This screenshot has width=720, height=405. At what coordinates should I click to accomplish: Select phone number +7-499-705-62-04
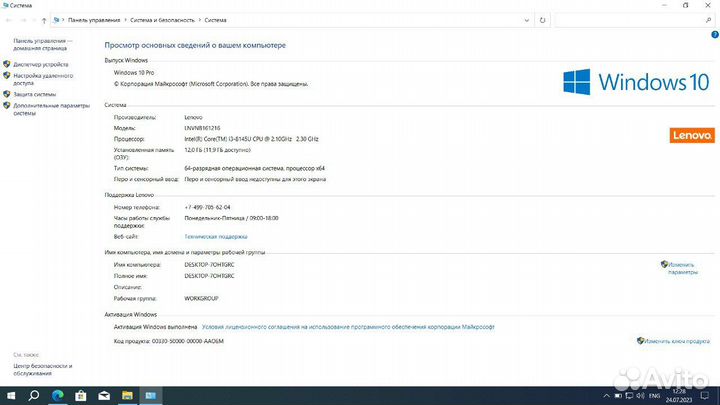[x=207, y=207]
